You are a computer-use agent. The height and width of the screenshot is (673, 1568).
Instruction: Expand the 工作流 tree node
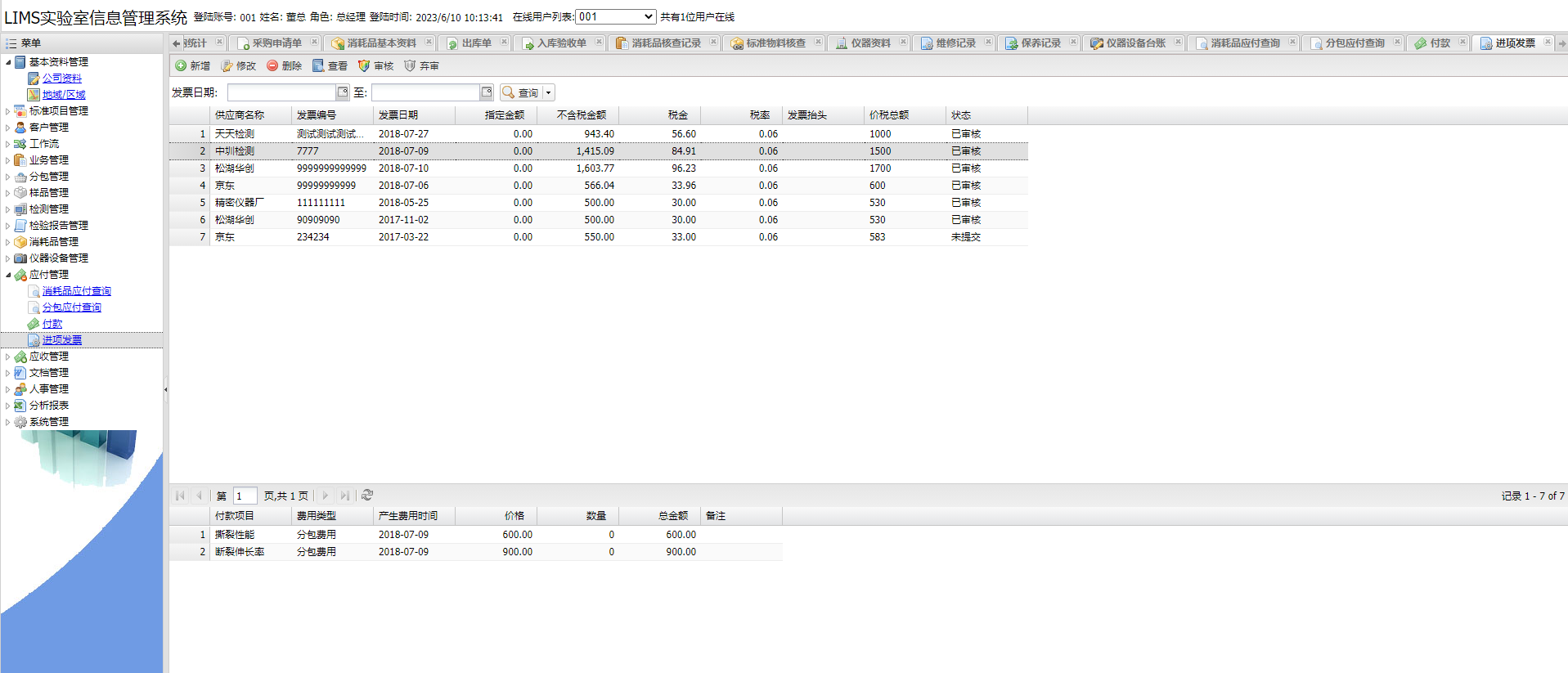8,144
